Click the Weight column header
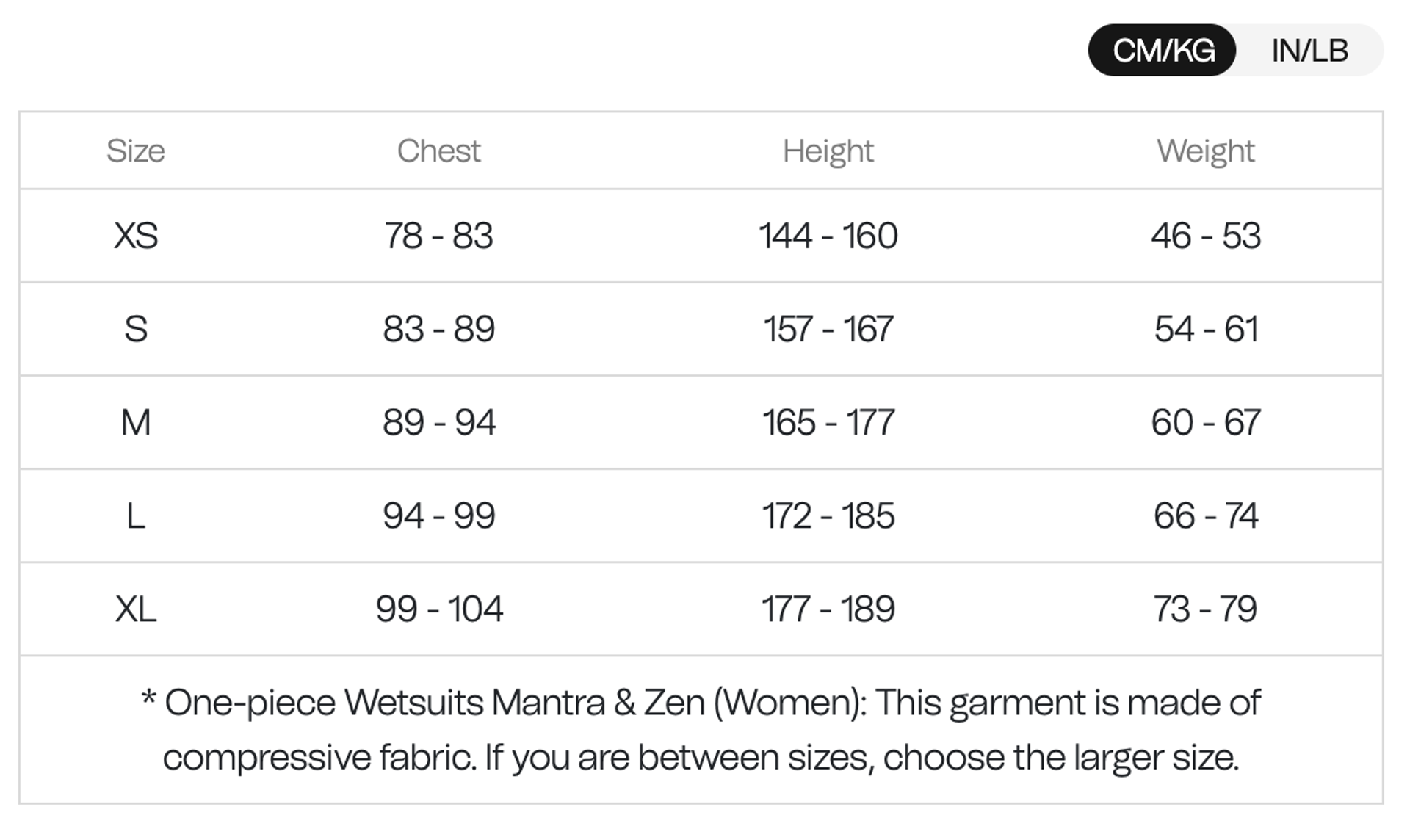 (x=1206, y=151)
